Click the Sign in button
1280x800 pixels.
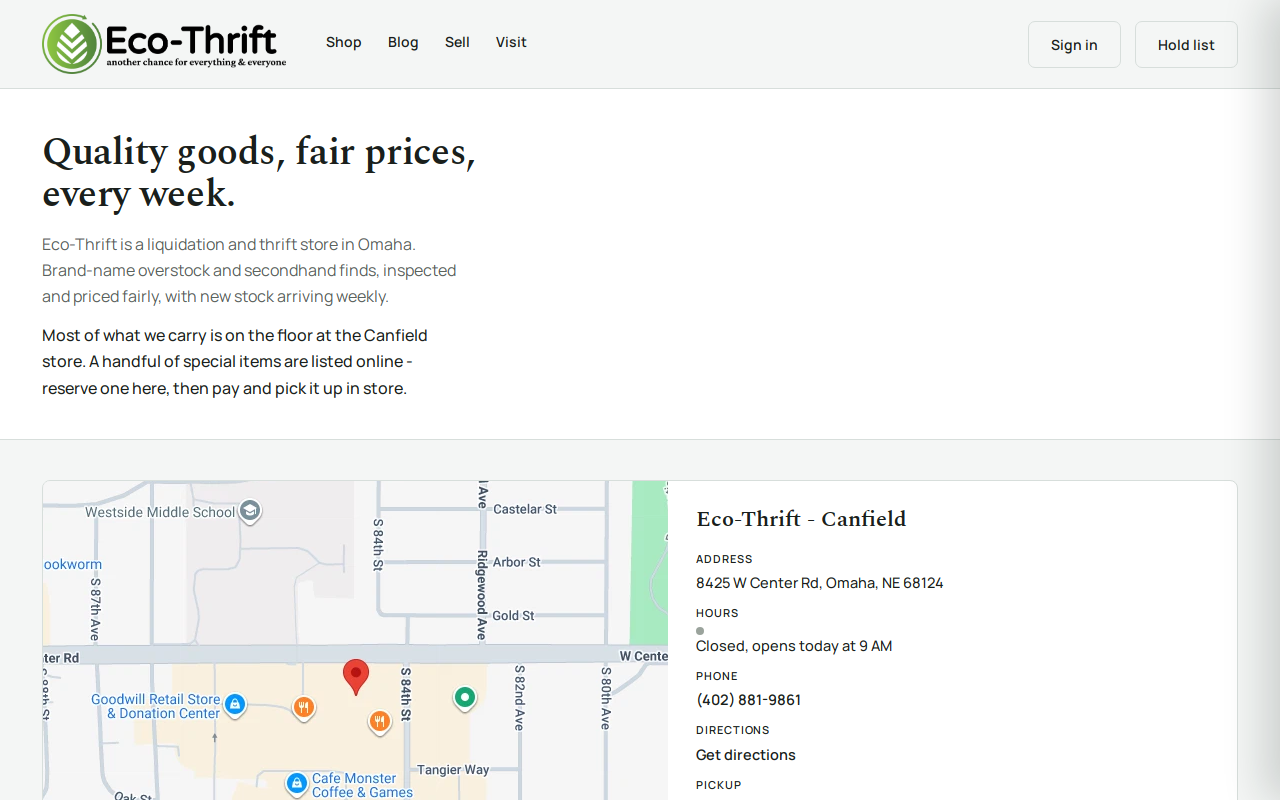(1074, 45)
